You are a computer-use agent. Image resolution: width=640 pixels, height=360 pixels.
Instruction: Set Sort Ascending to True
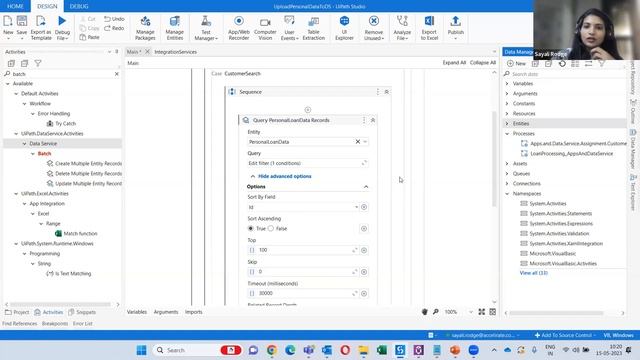(251, 229)
